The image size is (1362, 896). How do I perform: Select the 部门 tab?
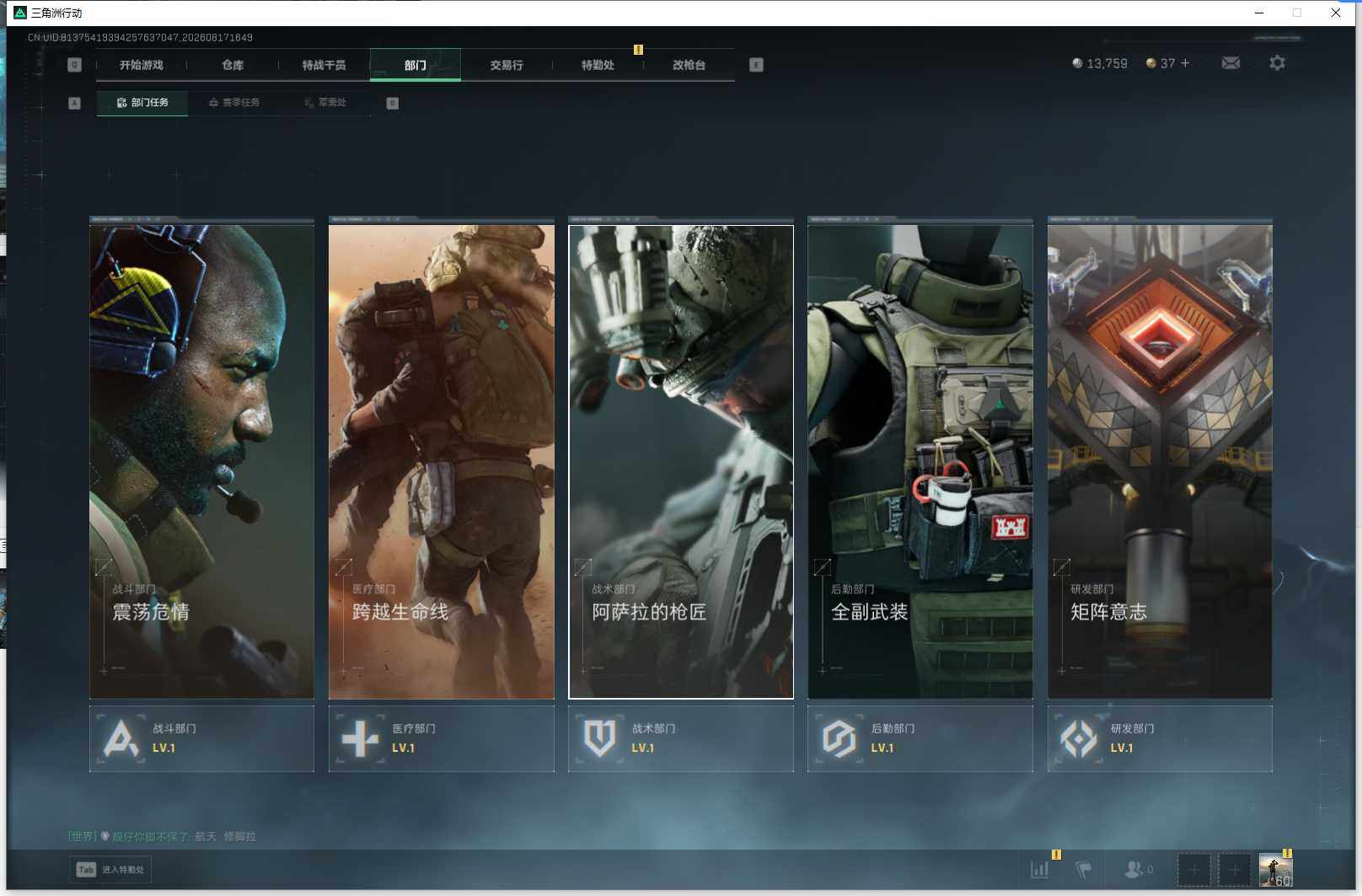(x=415, y=65)
